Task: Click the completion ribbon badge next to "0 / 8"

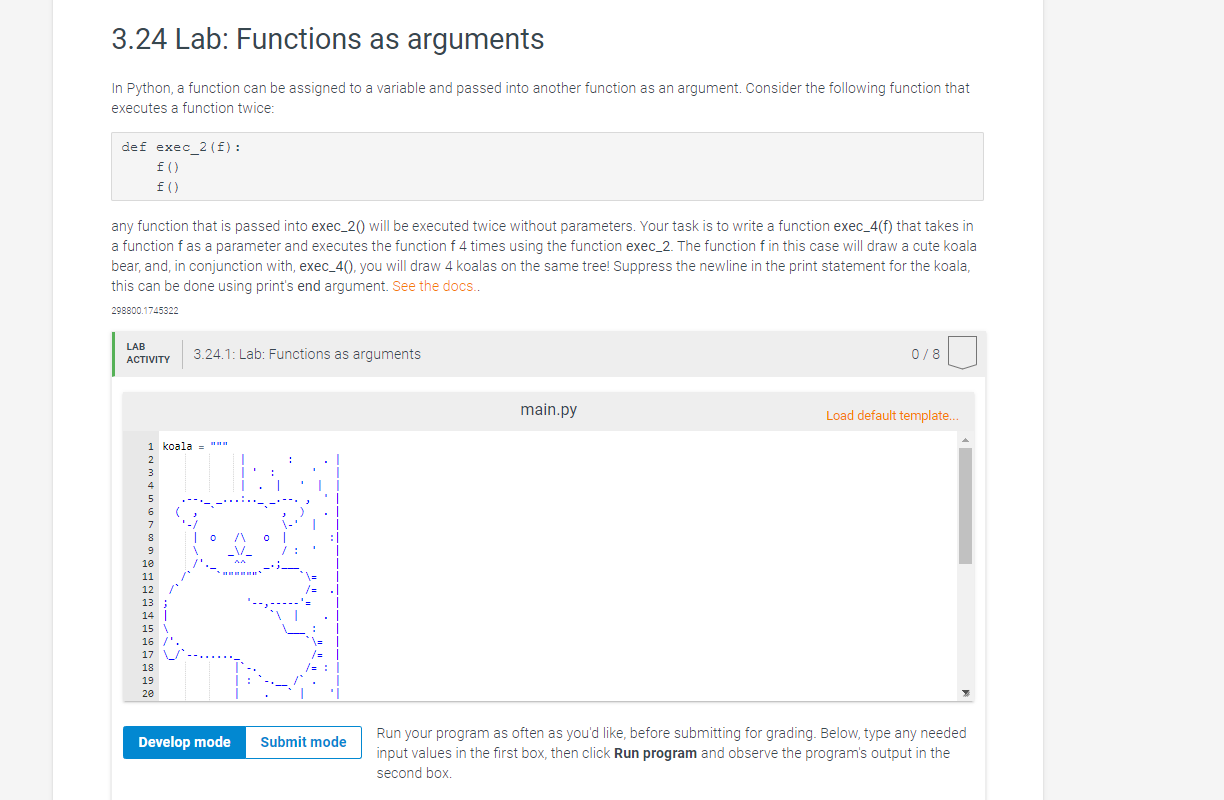Action: (x=961, y=352)
